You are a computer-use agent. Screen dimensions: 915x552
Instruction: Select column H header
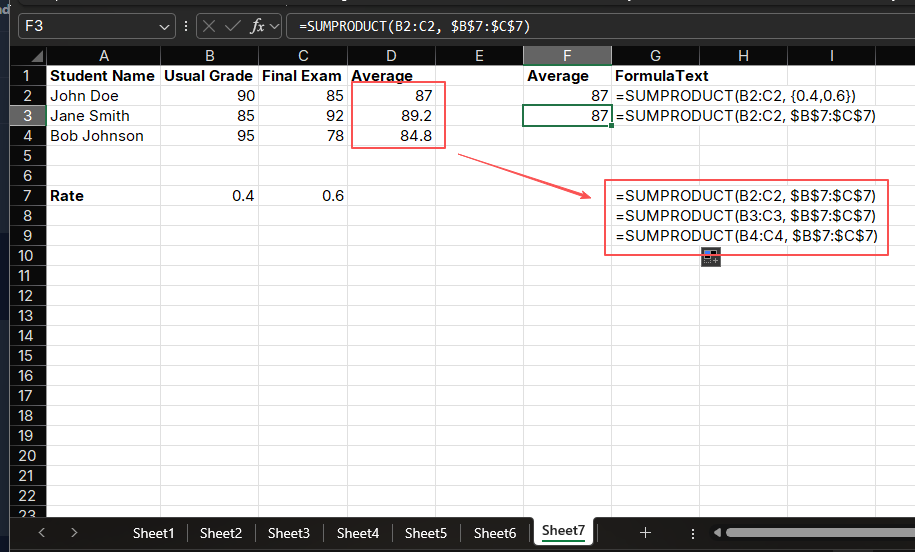[x=743, y=56]
